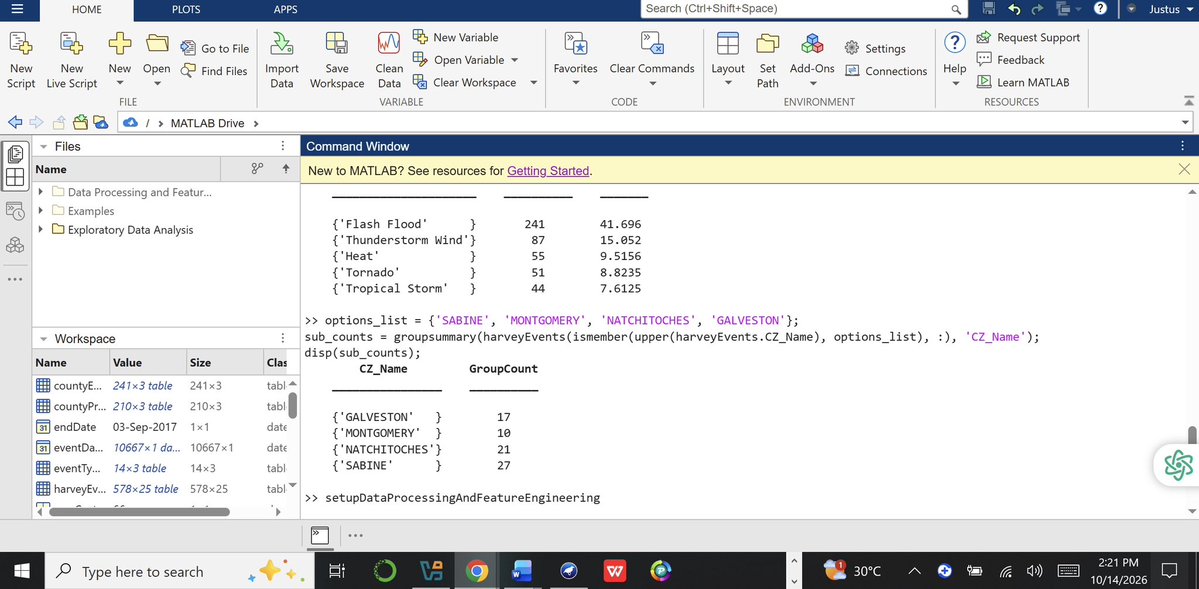Click the Workspace grid sidebar icon
Screen dimensions: 1199x589
(x=15, y=178)
